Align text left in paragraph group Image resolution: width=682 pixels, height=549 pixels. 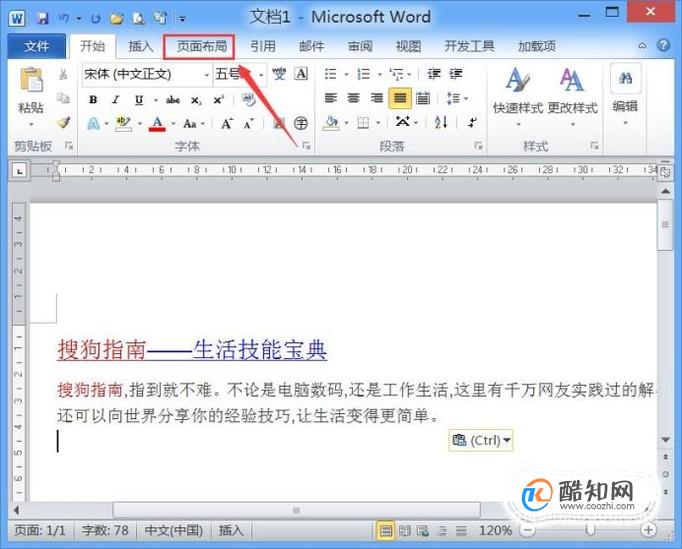(x=331, y=98)
